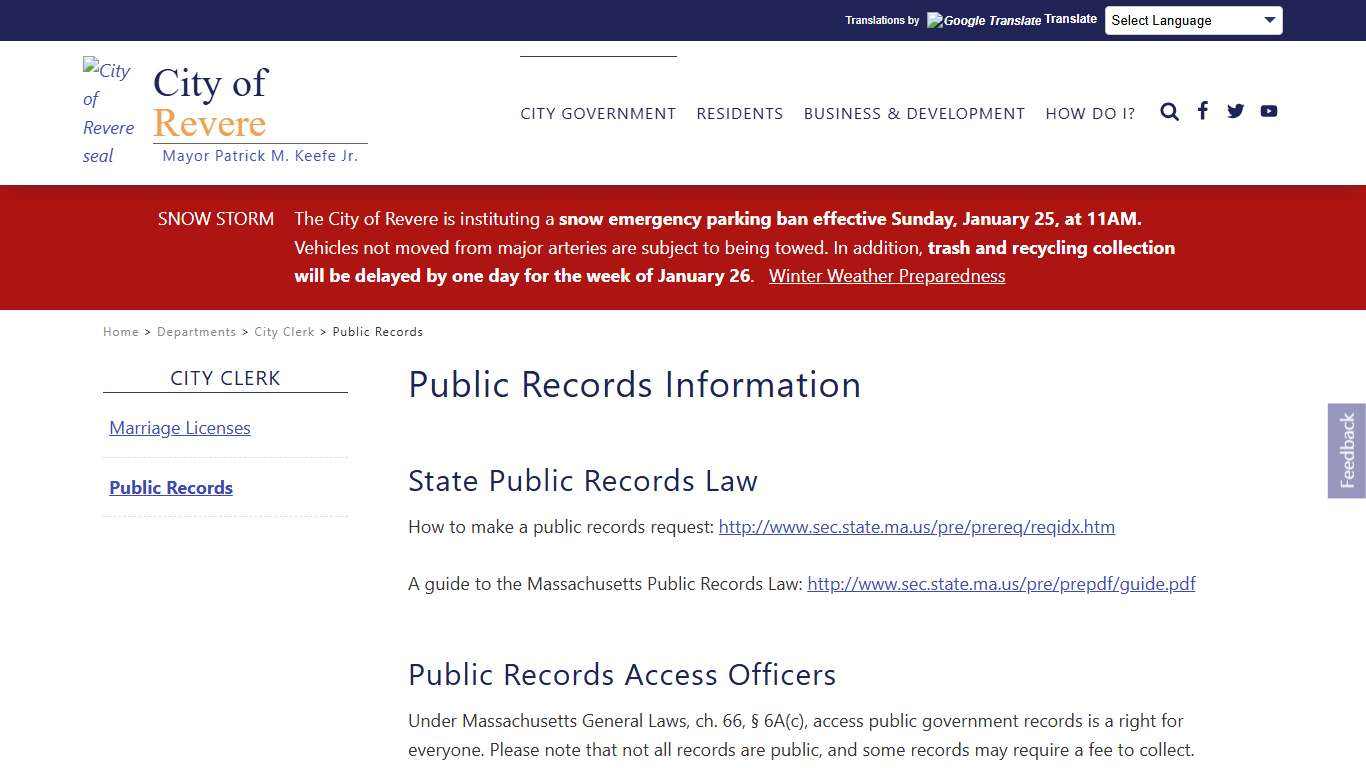
Task: Open BUSINESS & DEVELOPMENT navigation item
Action: point(914,113)
